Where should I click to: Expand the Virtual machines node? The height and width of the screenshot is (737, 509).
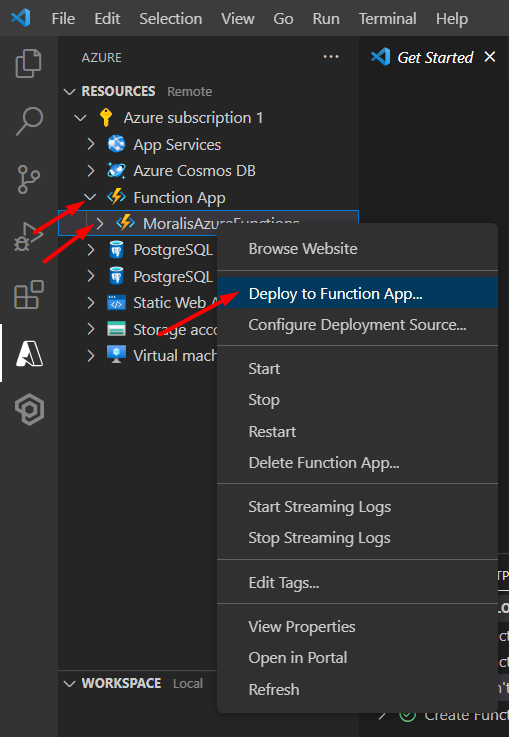pyautogui.click(x=91, y=355)
